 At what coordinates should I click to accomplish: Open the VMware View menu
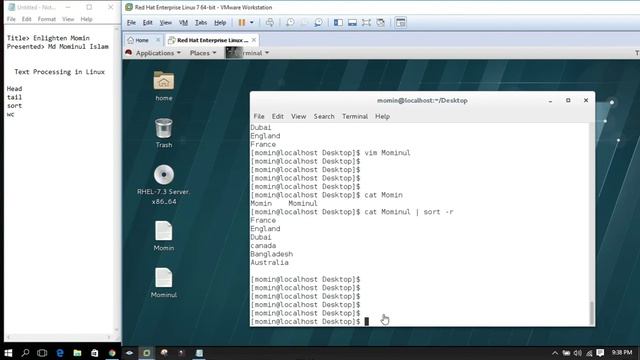[165, 23]
